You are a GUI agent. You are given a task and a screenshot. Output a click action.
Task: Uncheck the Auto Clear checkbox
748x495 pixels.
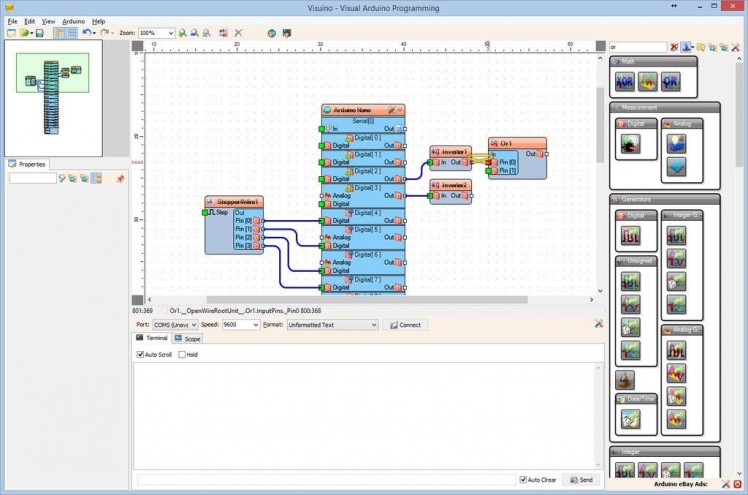click(x=523, y=480)
